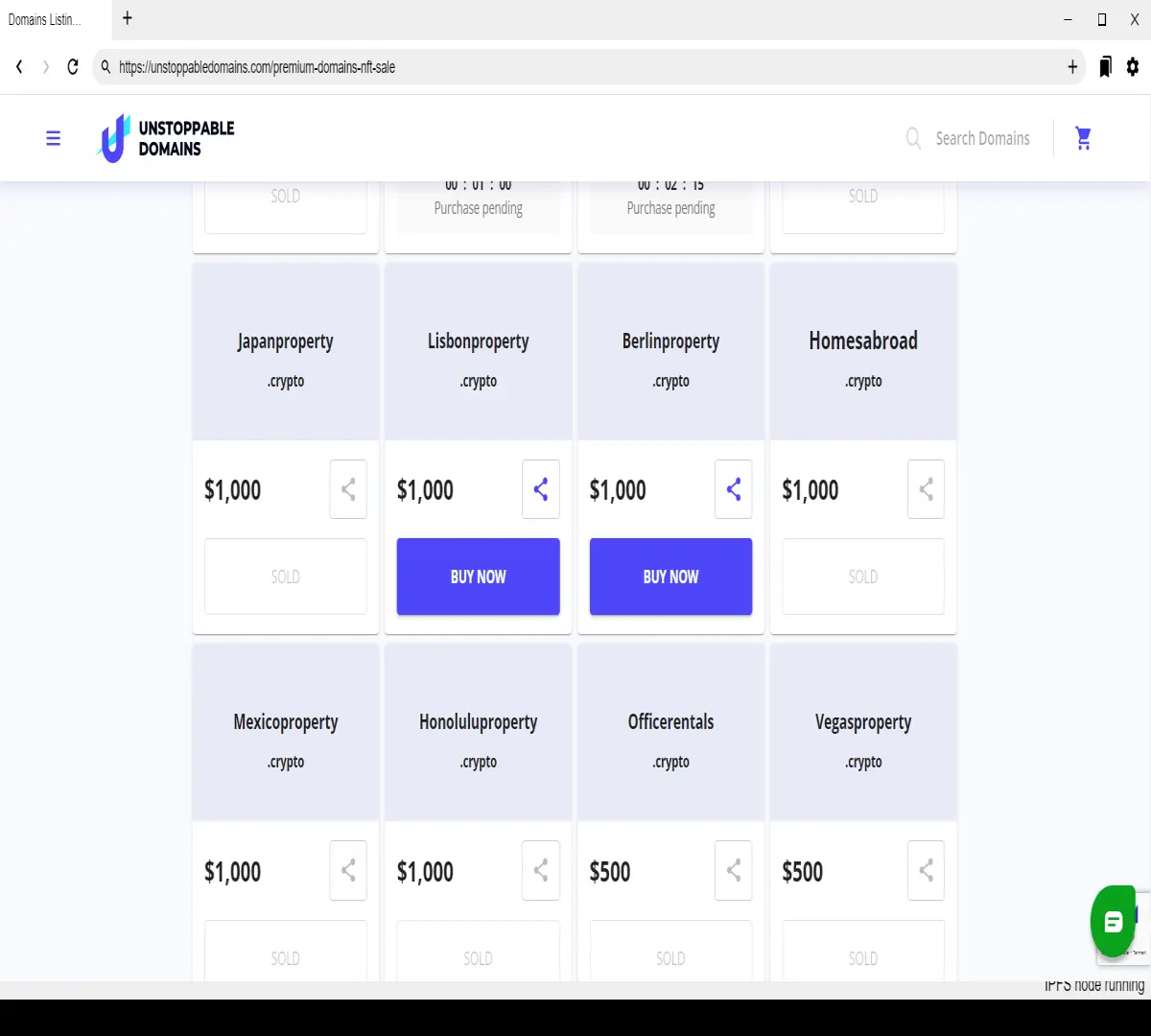Image resolution: width=1151 pixels, height=1036 pixels.
Task: Share the Officerentals.crypto domain
Action: click(x=734, y=870)
